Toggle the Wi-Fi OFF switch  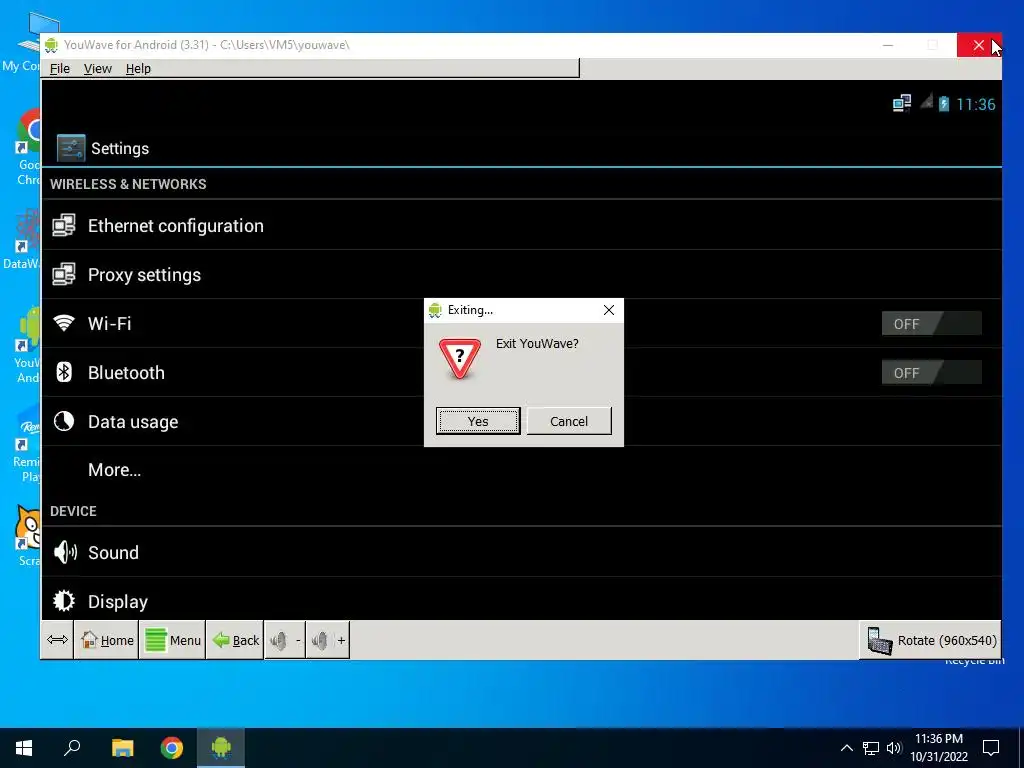pos(931,324)
